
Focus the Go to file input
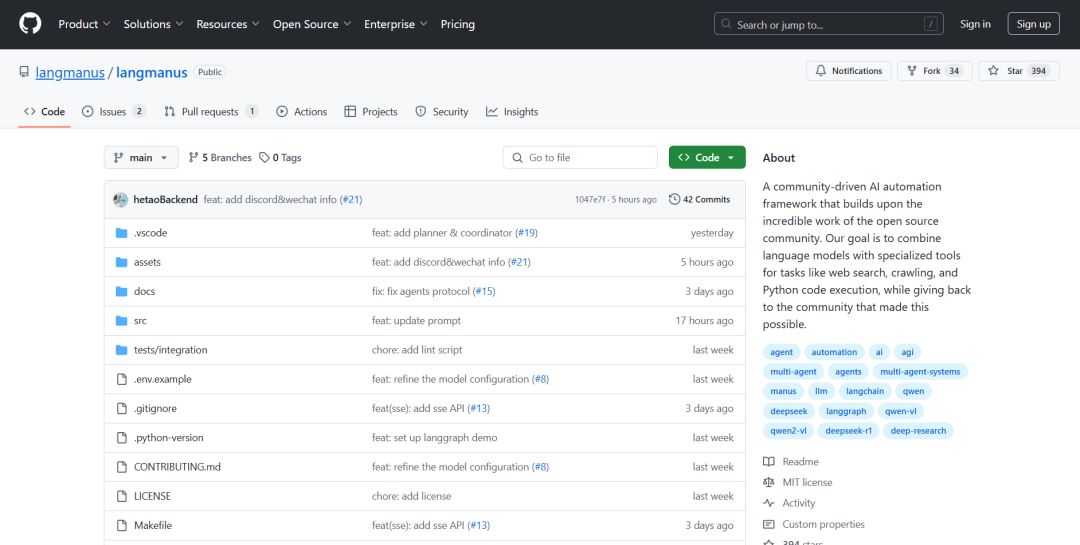[580, 158]
